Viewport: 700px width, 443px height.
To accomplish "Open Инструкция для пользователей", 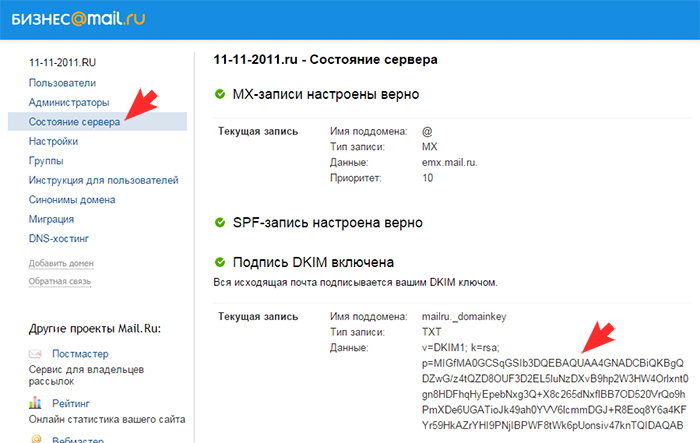I will (x=104, y=180).
